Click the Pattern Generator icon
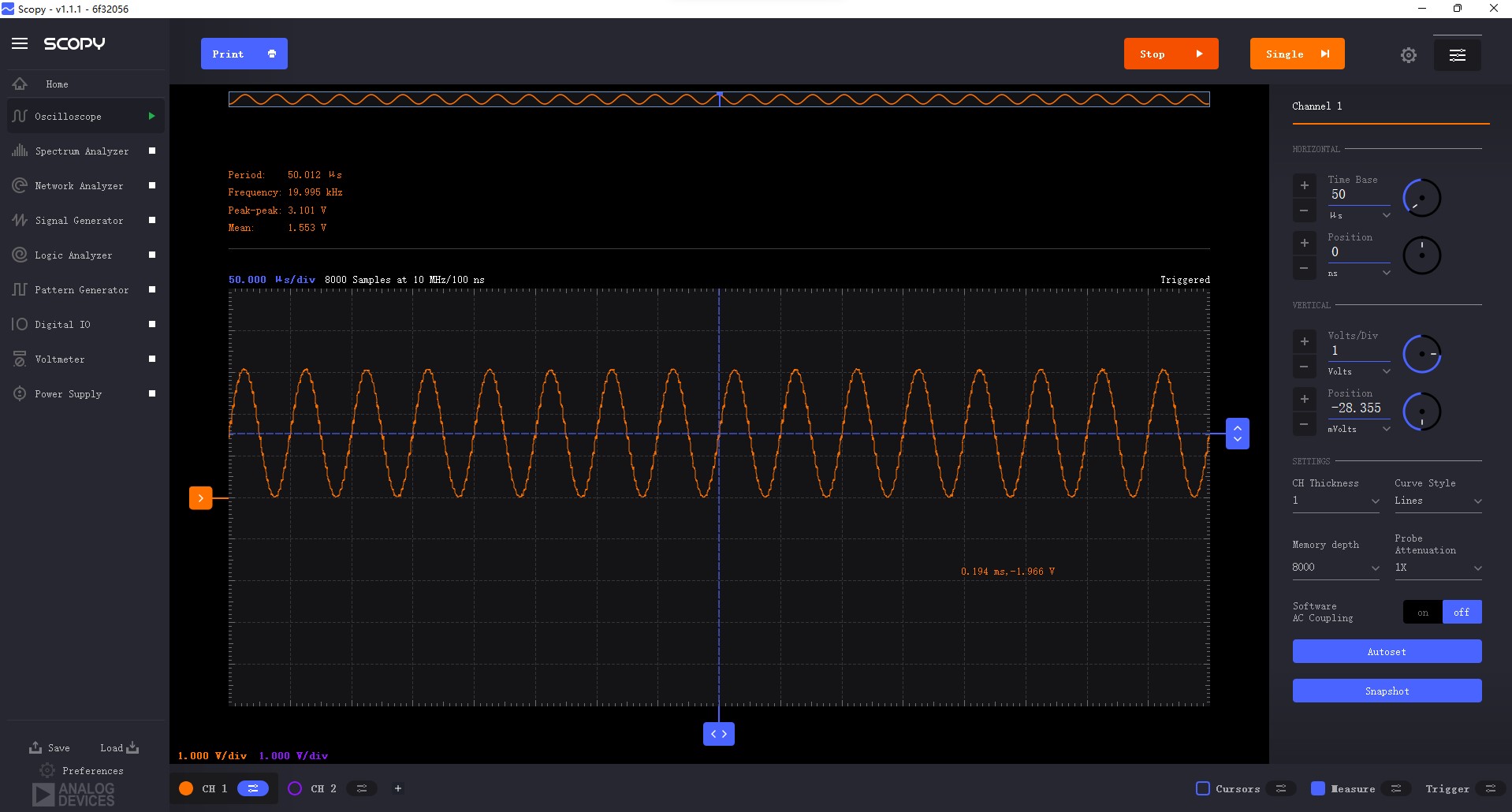The image size is (1512, 812). [20, 289]
